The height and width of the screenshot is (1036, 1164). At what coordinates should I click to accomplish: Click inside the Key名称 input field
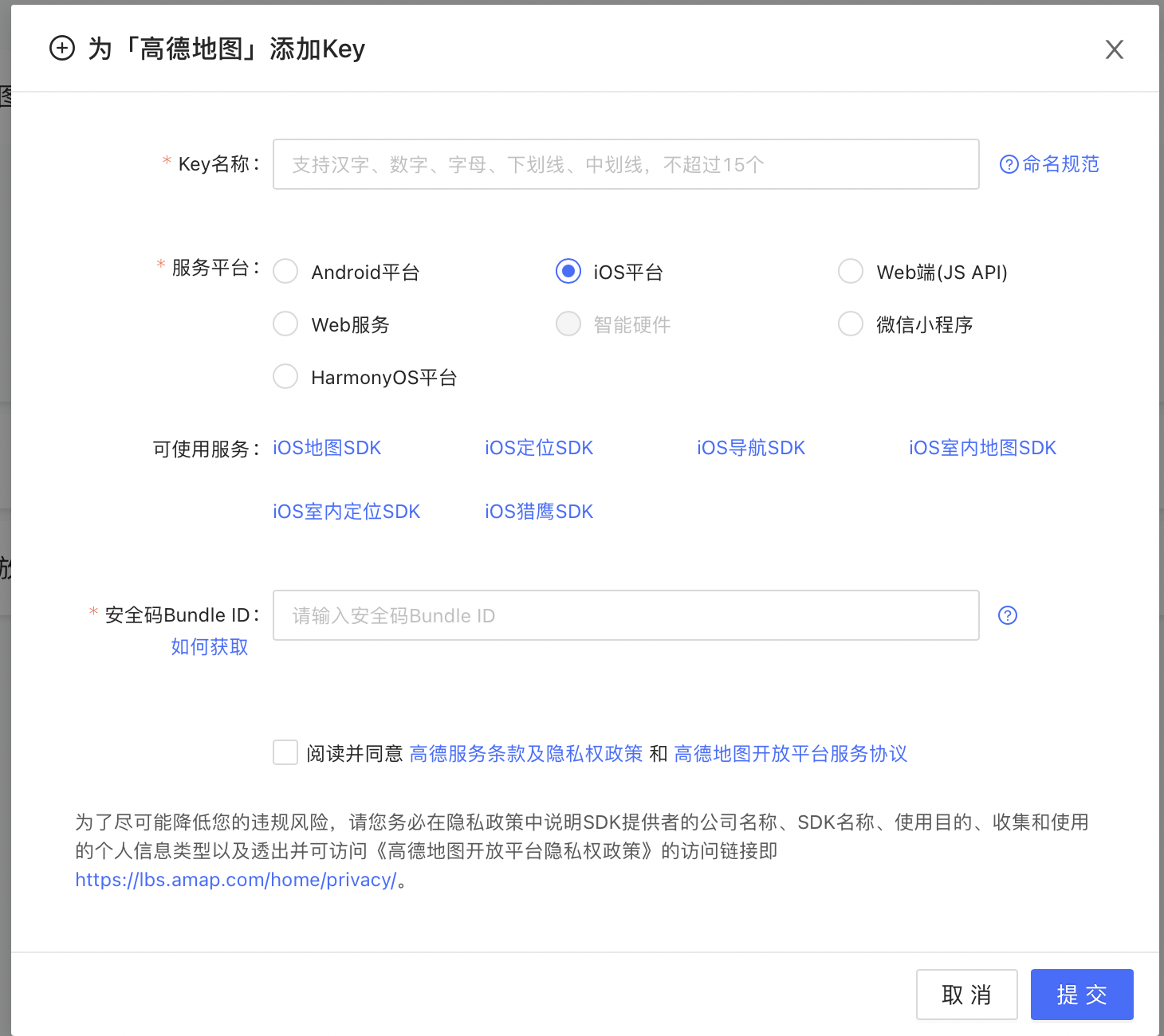(x=625, y=164)
